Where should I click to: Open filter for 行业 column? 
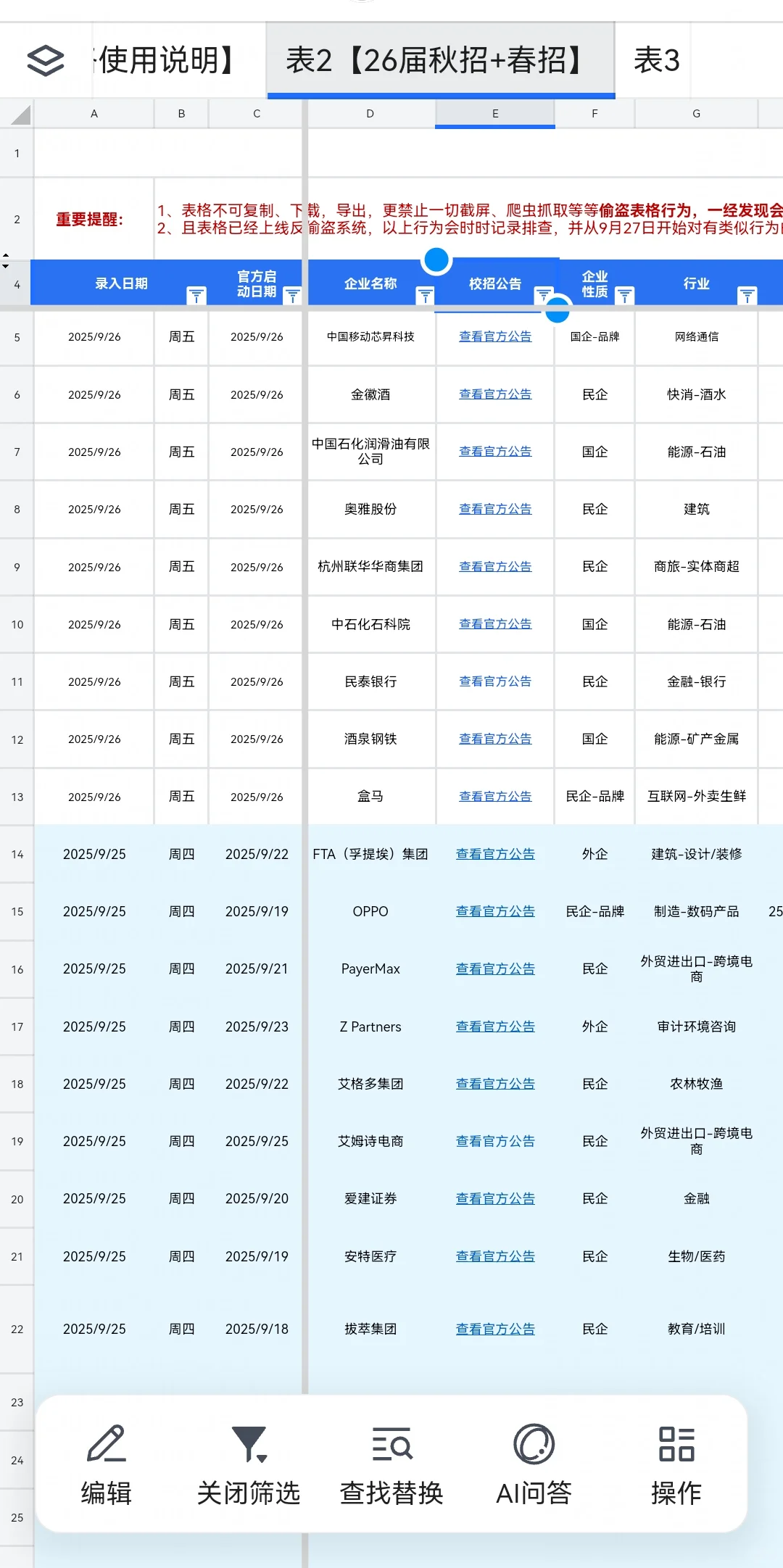(x=747, y=295)
